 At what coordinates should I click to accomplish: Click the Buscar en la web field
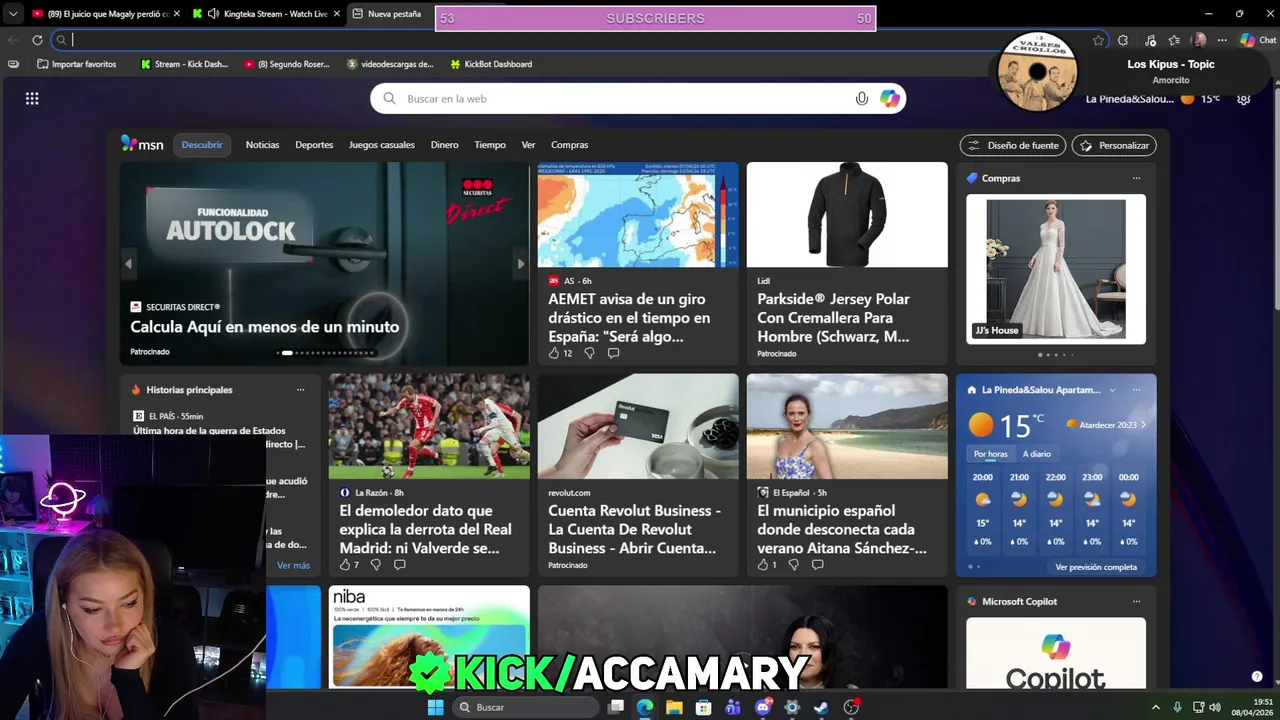coord(638,98)
